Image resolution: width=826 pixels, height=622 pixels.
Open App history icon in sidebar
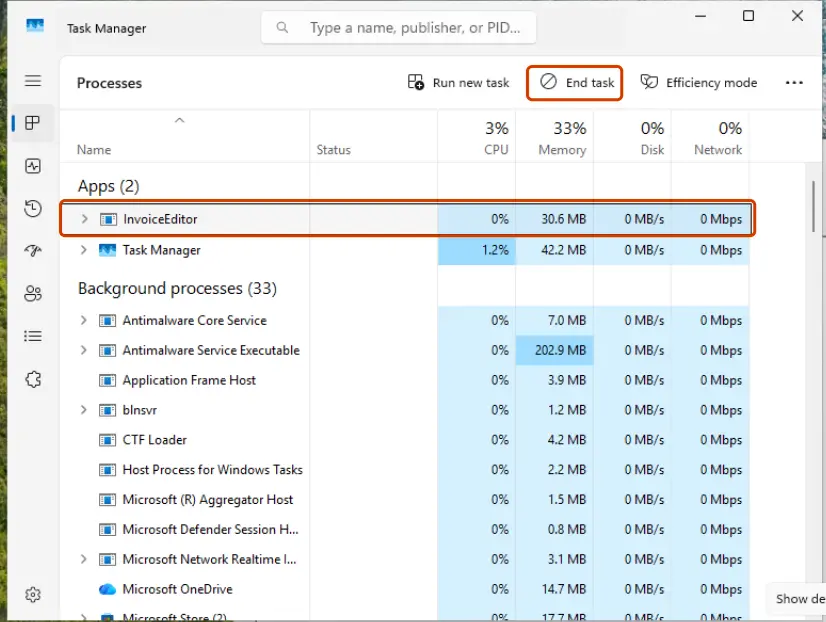pos(33,209)
